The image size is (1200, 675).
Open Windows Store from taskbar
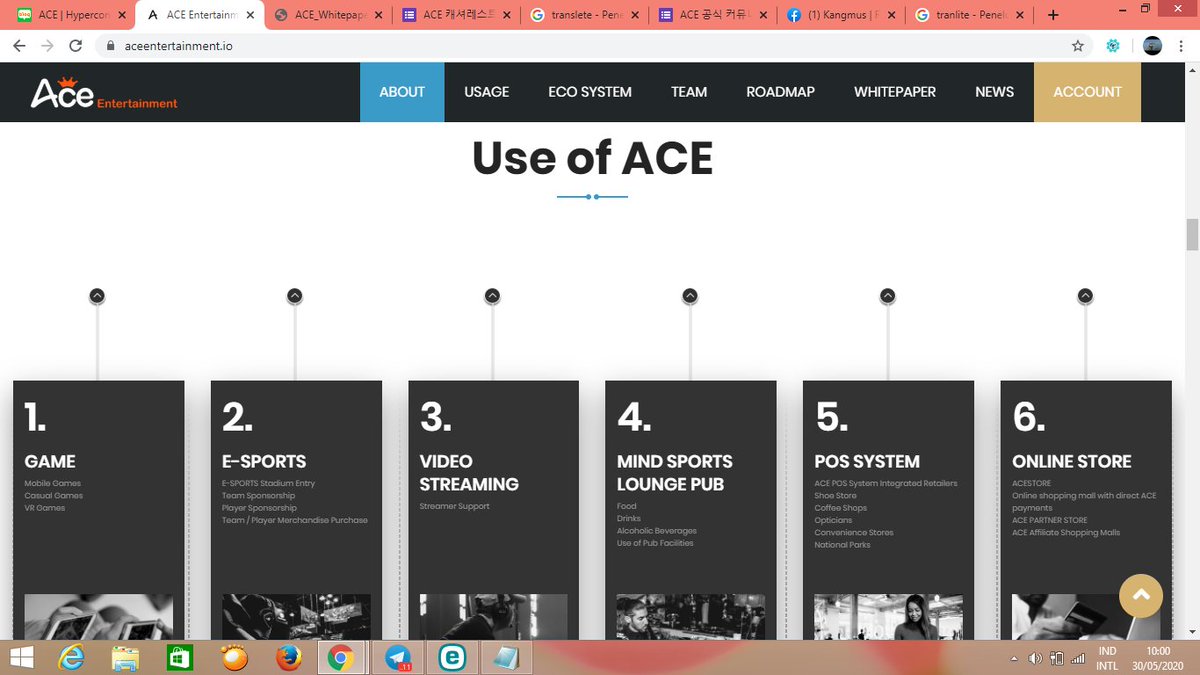pyautogui.click(x=179, y=658)
